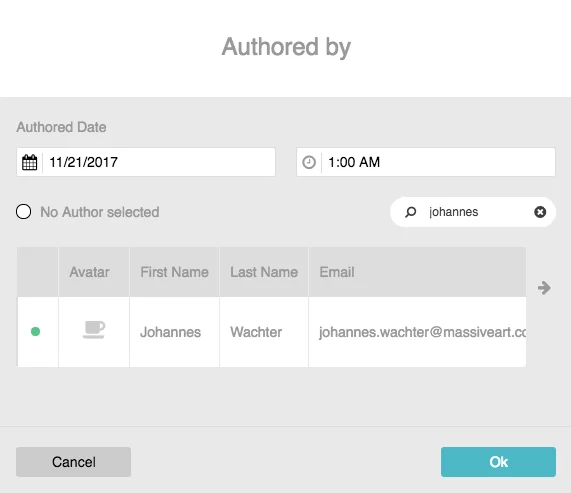Viewport: 571px width, 493px height.
Task: Click the 'No Author selected' label text
Action: [100, 212]
